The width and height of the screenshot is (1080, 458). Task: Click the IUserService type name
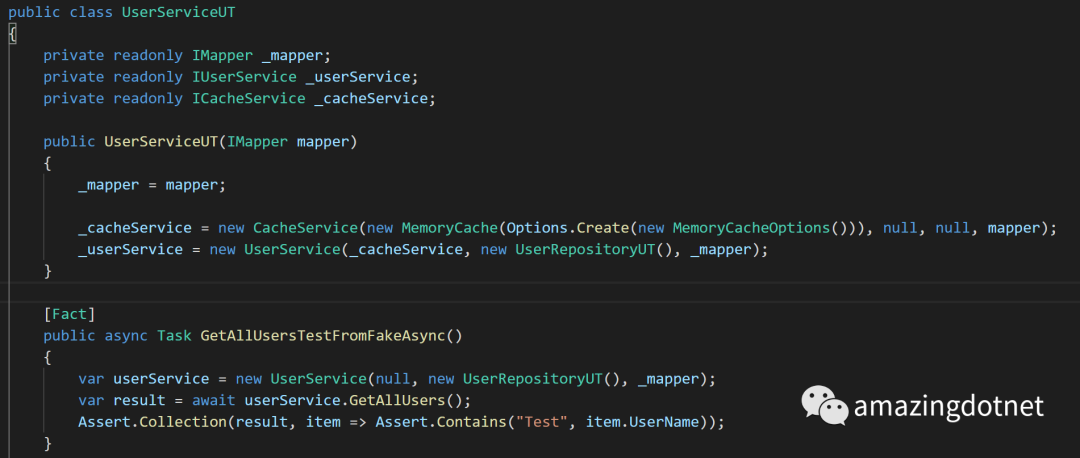point(245,76)
